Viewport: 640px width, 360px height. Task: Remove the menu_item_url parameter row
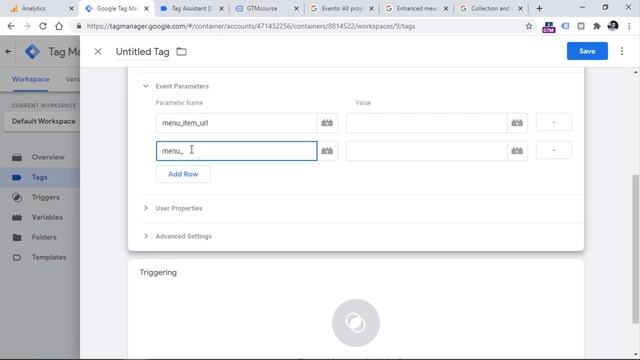point(553,122)
